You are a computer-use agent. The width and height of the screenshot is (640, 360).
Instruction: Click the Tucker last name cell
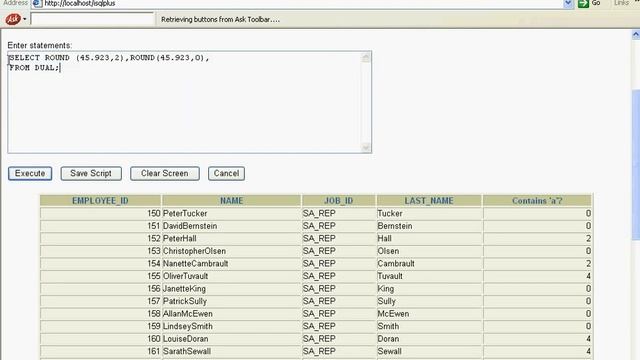(429, 213)
